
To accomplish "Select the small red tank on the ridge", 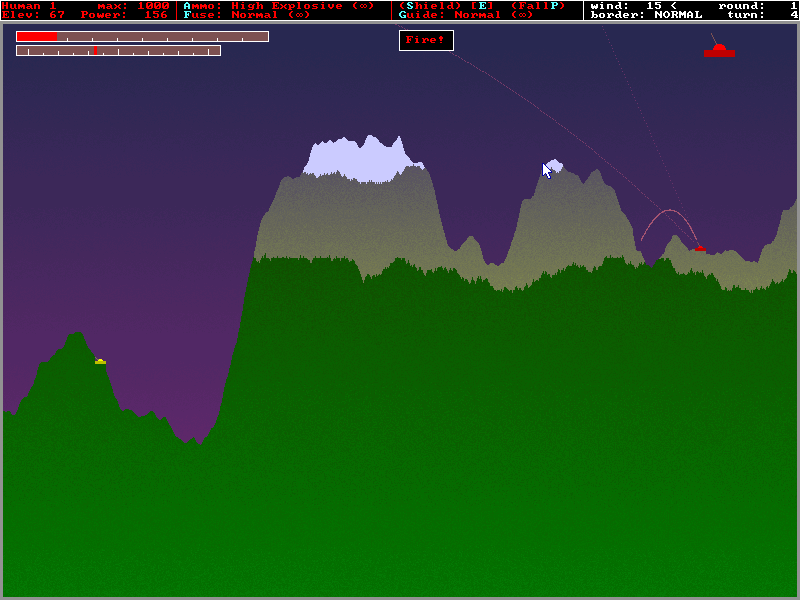I will click(x=700, y=248).
